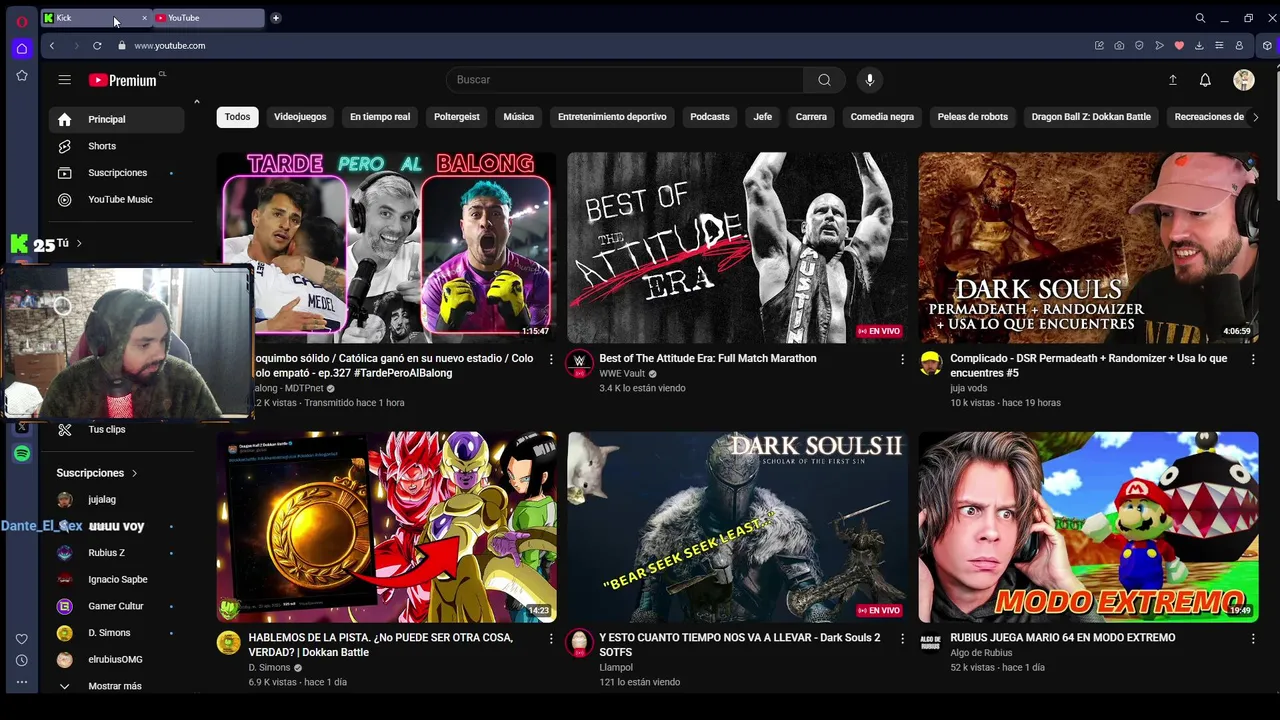Viewport: 1280px width, 720px height.
Task: Switch to the Kick browser tab
Action: coord(90,18)
